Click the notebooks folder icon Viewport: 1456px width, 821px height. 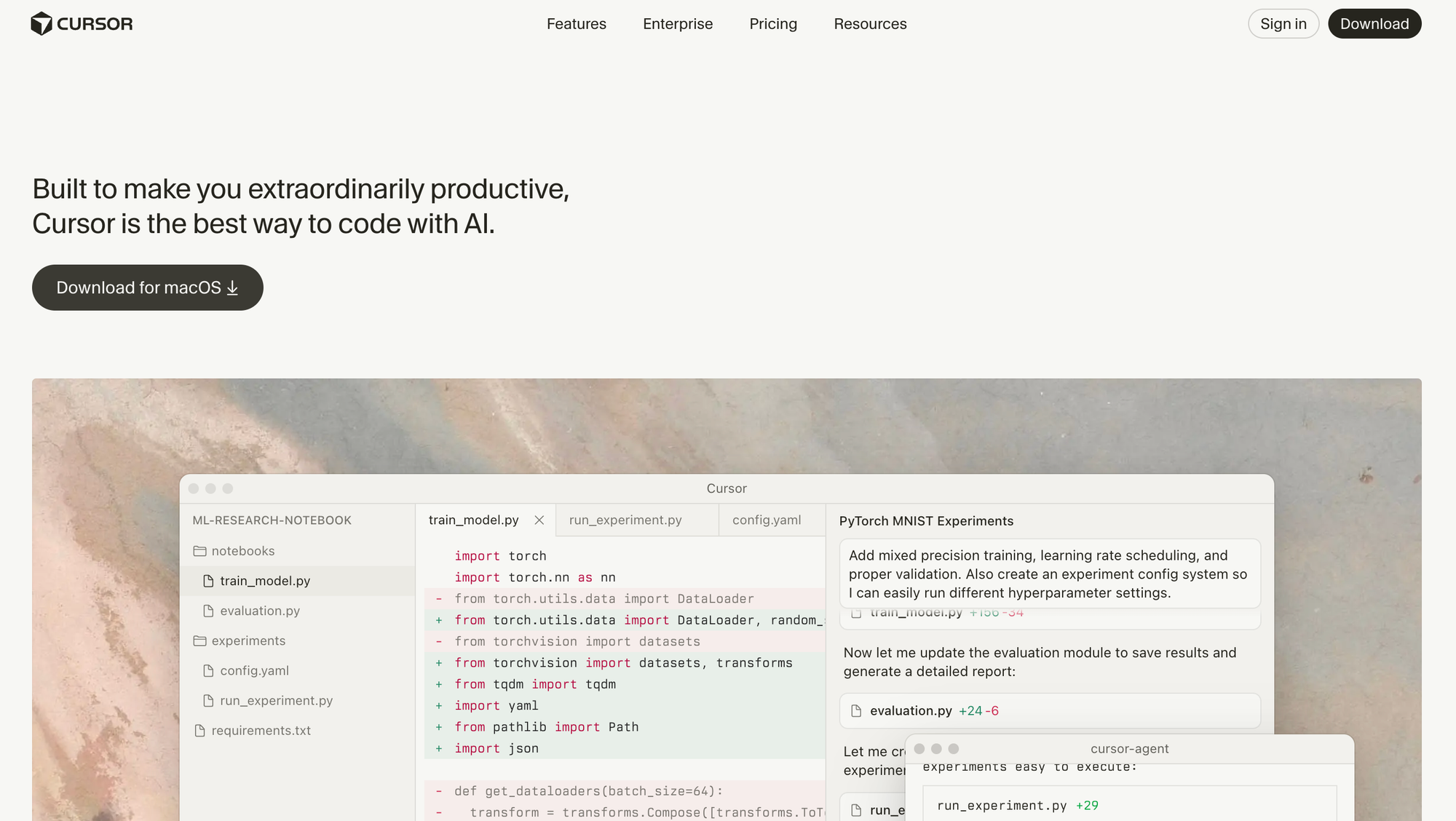tap(199, 551)
